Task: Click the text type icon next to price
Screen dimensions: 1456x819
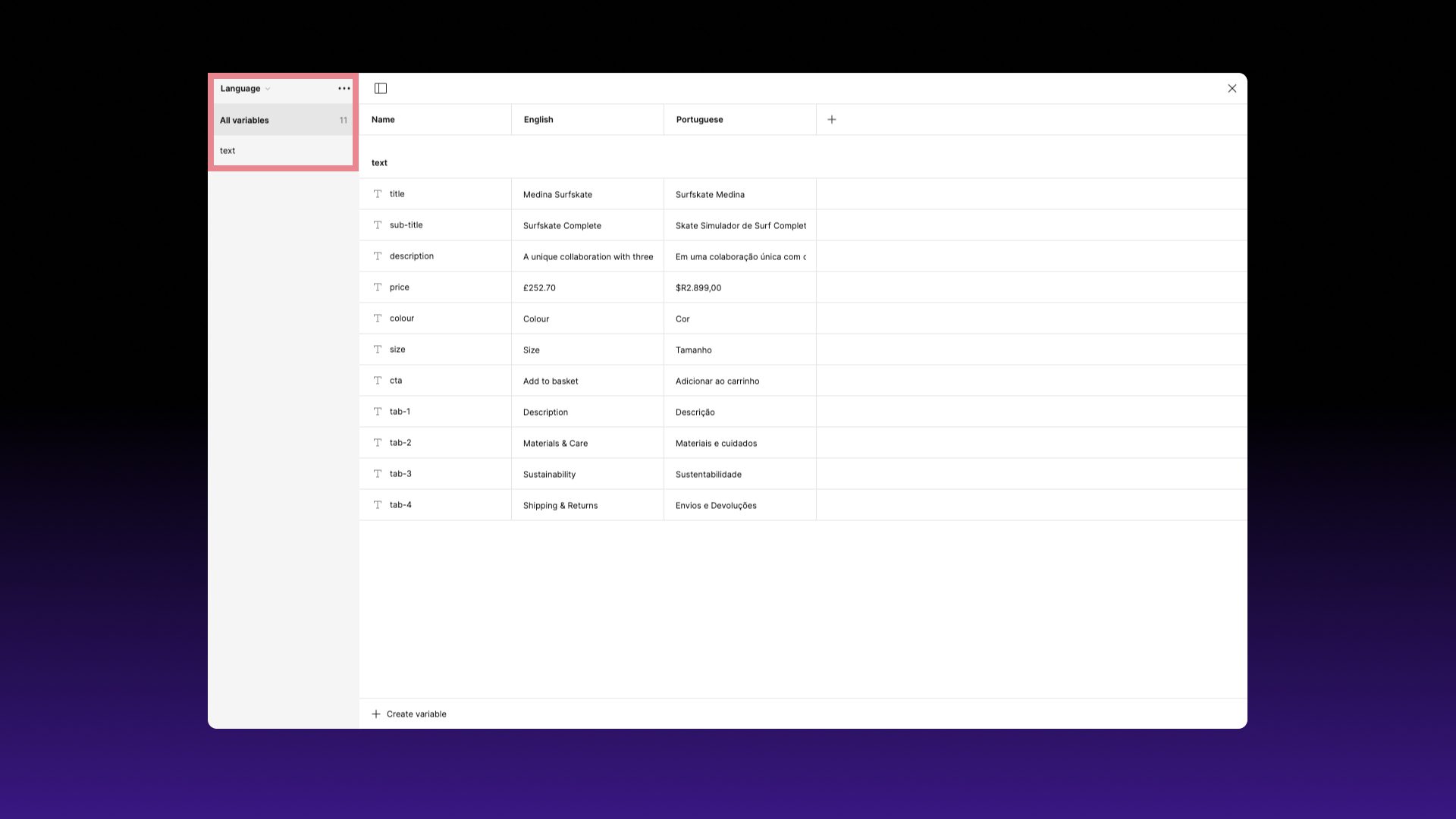Action: pos(378,287)
